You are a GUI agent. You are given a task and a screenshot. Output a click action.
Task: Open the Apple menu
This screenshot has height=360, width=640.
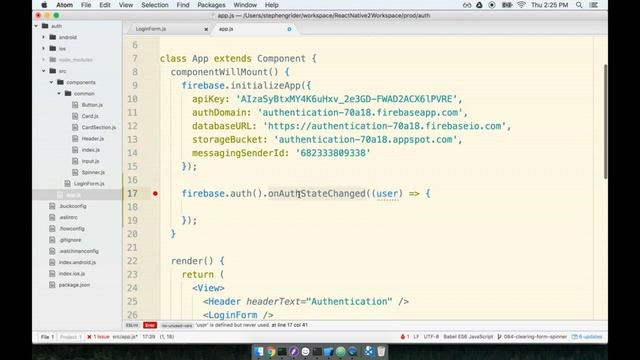coord(44,5)
